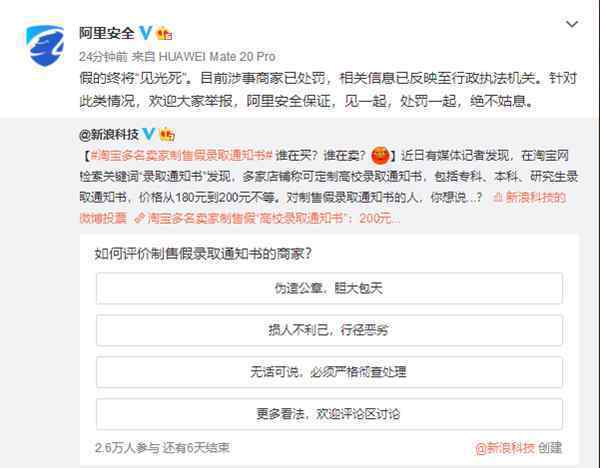
Task: Expand the post options chevron menu
Action: [x=572, y=24]
